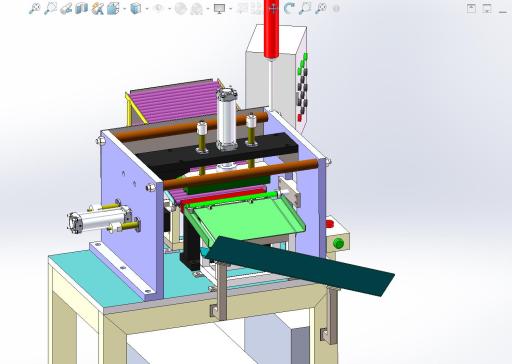Expand the View Settings dropdown arrow
The height and width of the screenshot is (364, 512).
[230, 9]
